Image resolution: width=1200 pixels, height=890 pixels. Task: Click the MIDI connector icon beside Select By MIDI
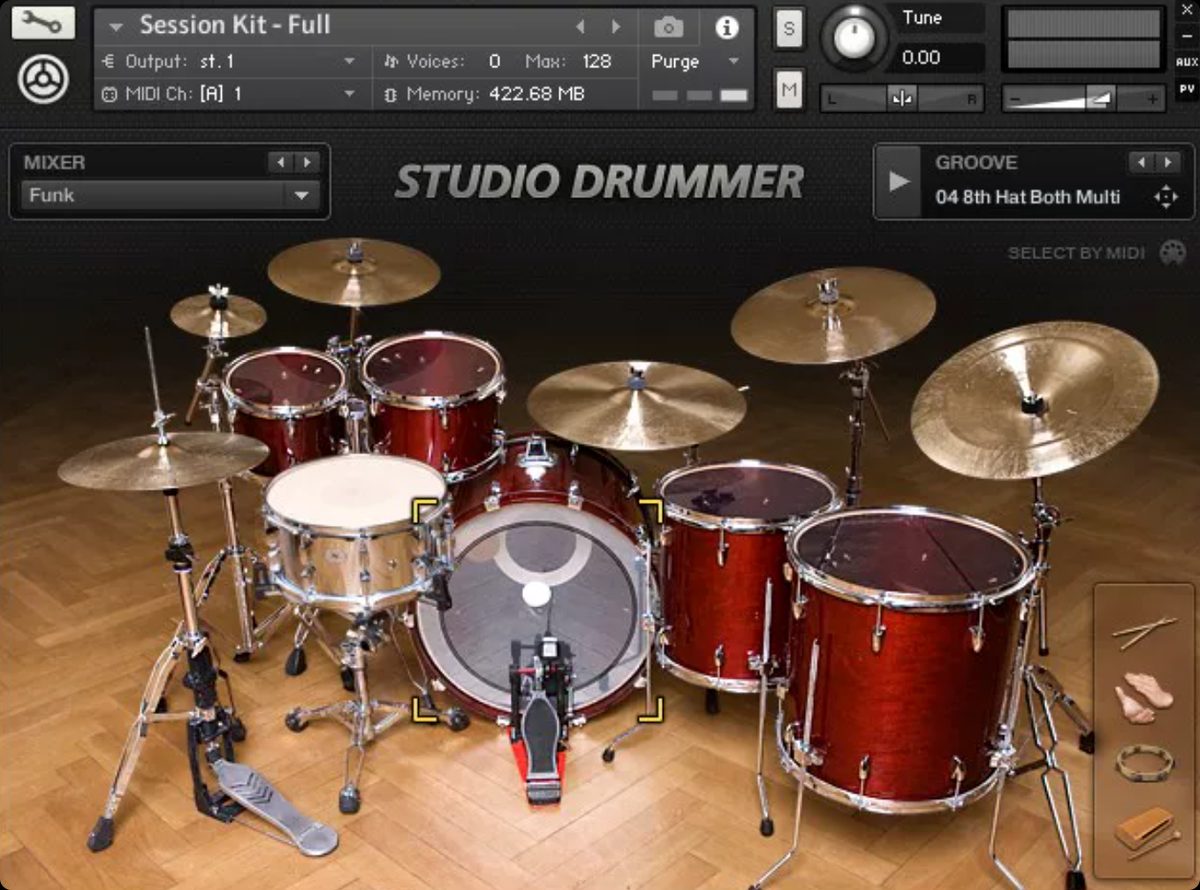[1172, 253]
